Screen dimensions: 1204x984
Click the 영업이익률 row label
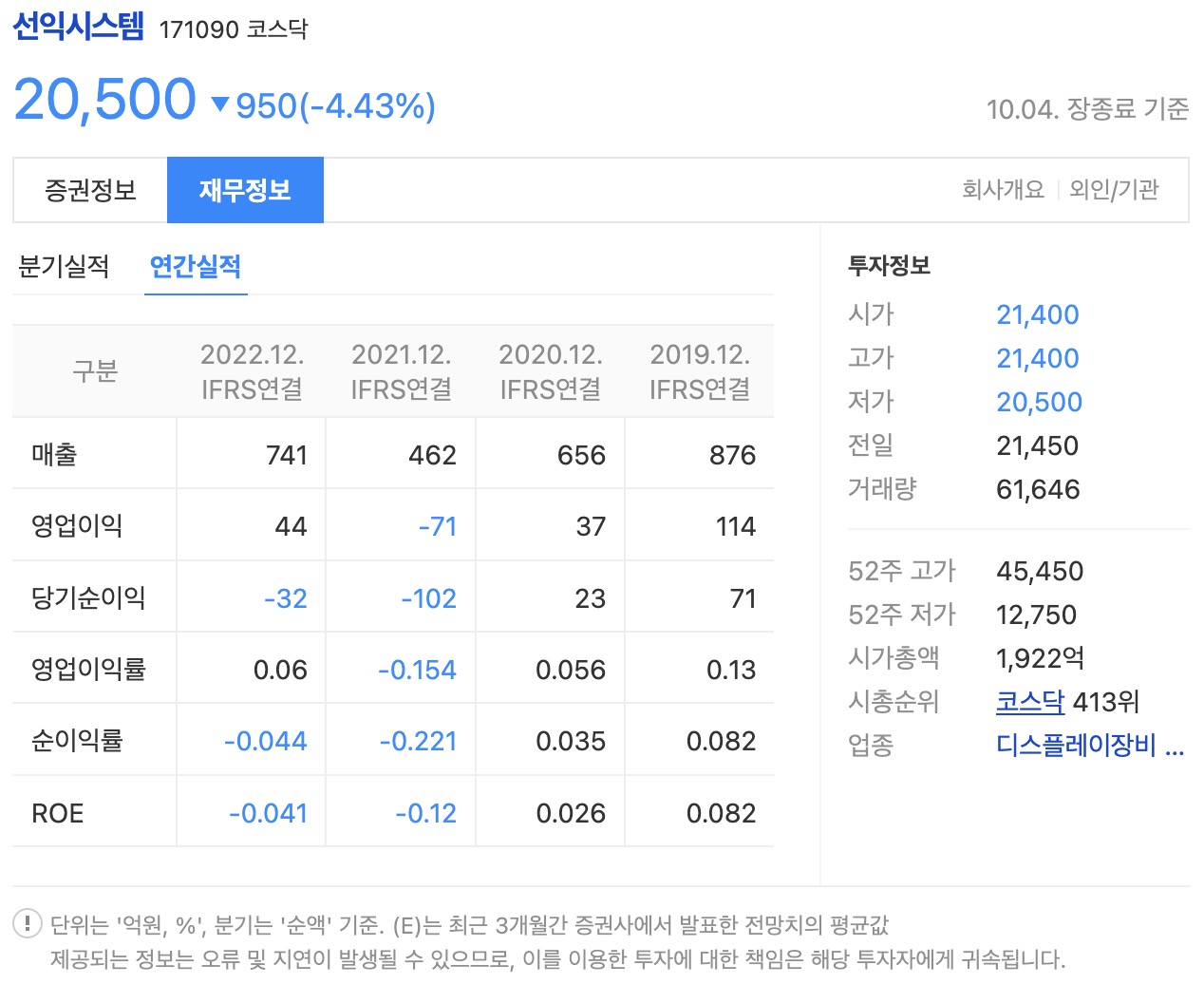pos(88,670)
